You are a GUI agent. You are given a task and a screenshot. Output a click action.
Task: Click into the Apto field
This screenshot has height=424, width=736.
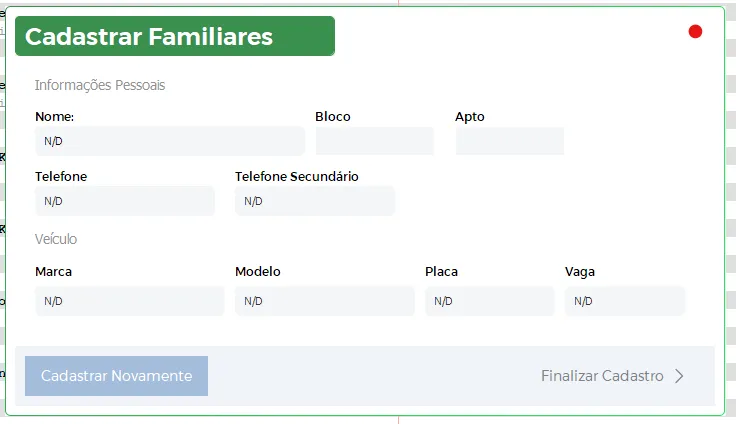click(509, 141)
